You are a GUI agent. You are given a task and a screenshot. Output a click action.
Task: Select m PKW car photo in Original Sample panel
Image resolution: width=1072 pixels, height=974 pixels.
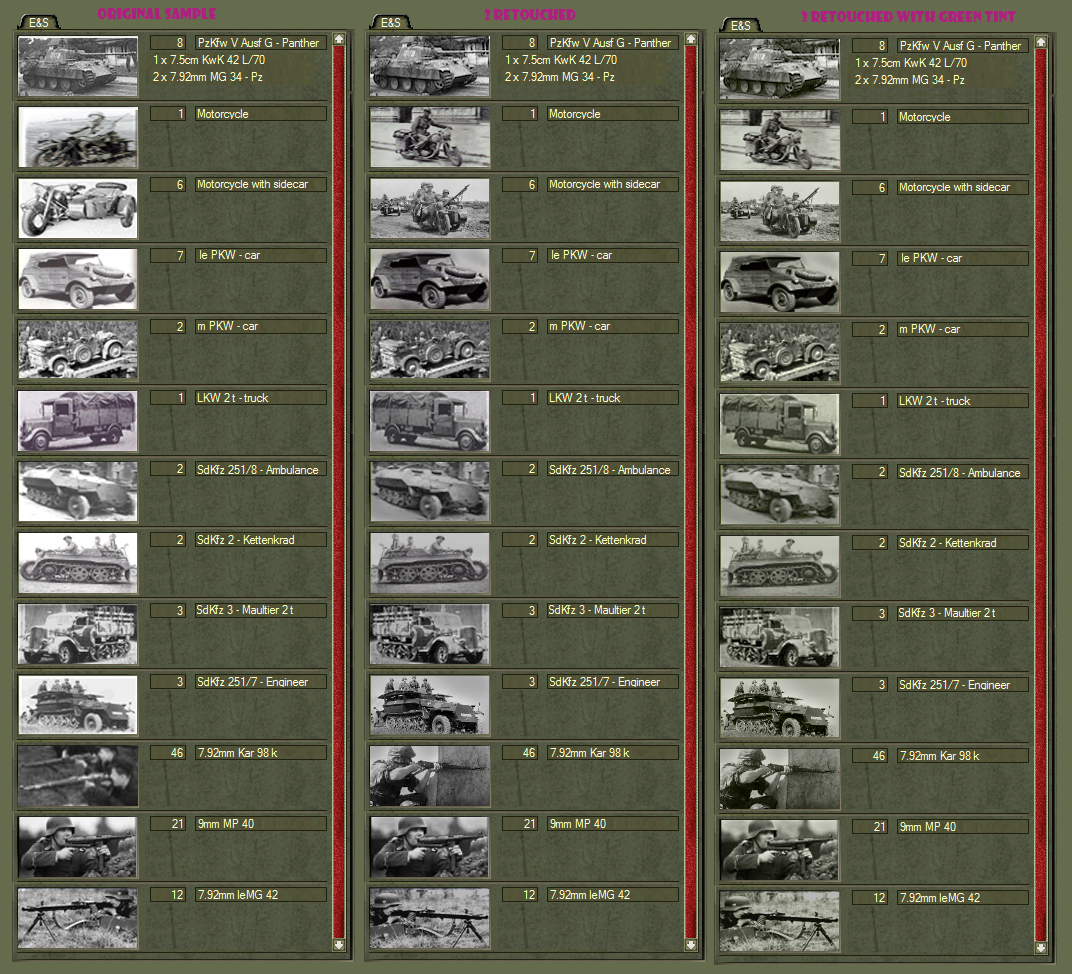click(x=78, y=350)
